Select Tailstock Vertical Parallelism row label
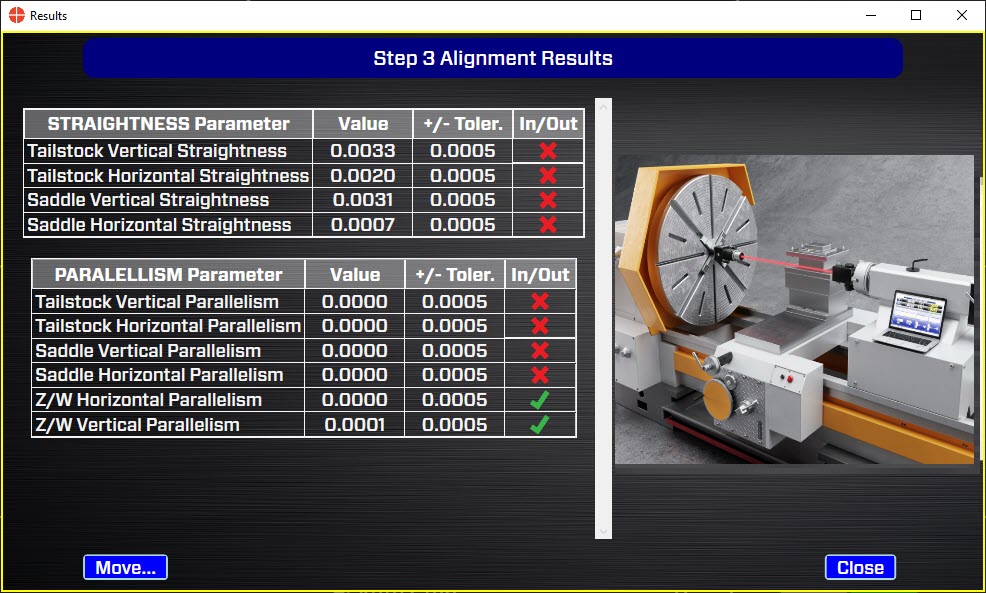The height and width of the screenshot is (593, 986). (157, 301)
